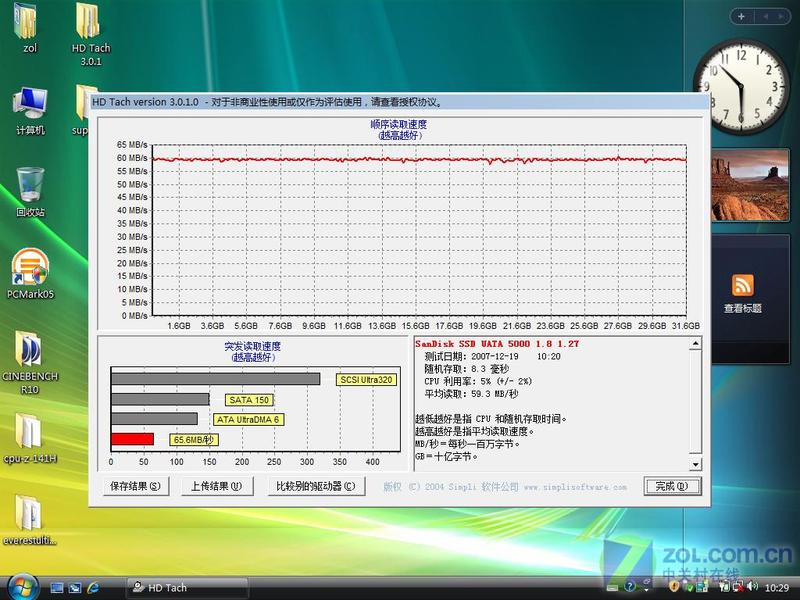This screenshot has width=800, height=600.
Task: Click the Windows Start orb
Action: tap(21, 586)
